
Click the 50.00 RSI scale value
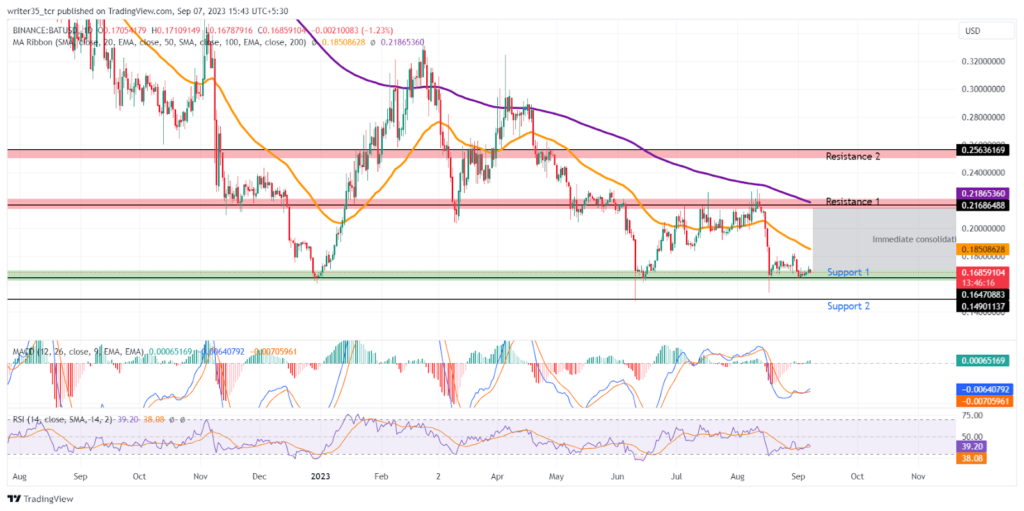click(972, 436)
